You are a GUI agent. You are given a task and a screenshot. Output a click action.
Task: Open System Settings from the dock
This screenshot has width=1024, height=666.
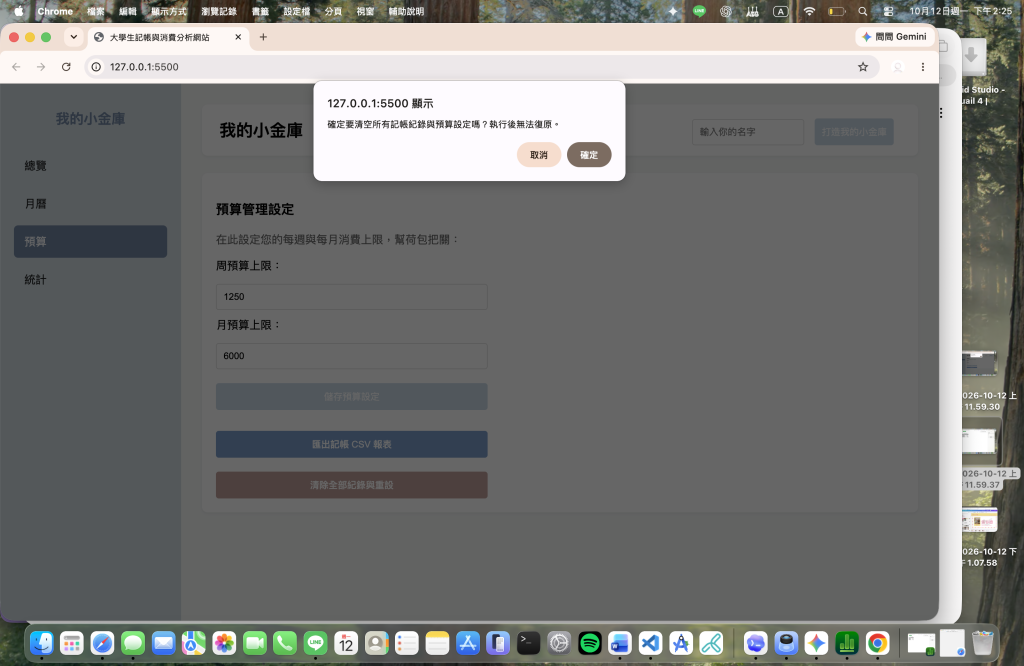pos(559,643)
